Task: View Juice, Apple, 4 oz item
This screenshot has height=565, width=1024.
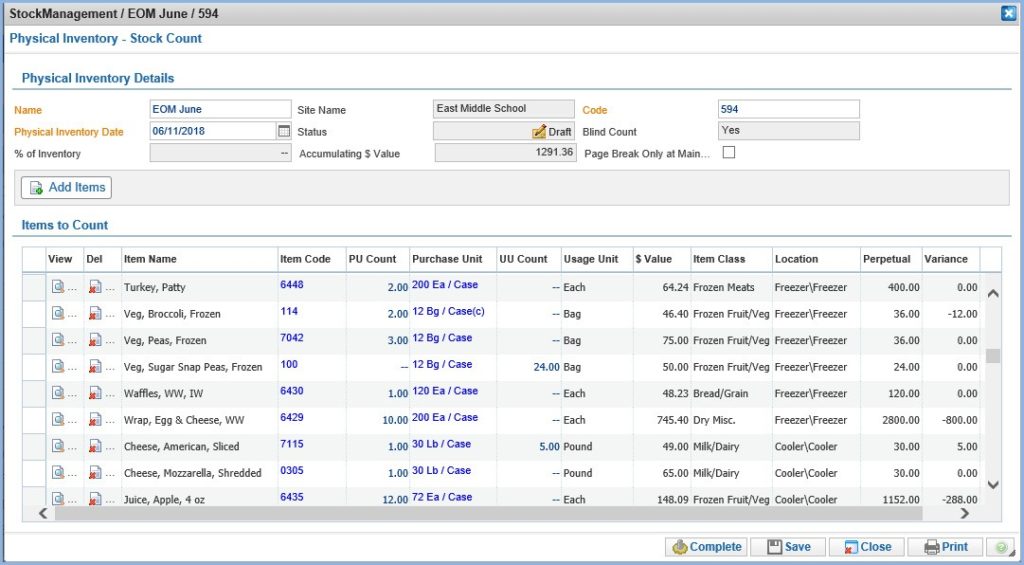Action: tap(58, 498)
